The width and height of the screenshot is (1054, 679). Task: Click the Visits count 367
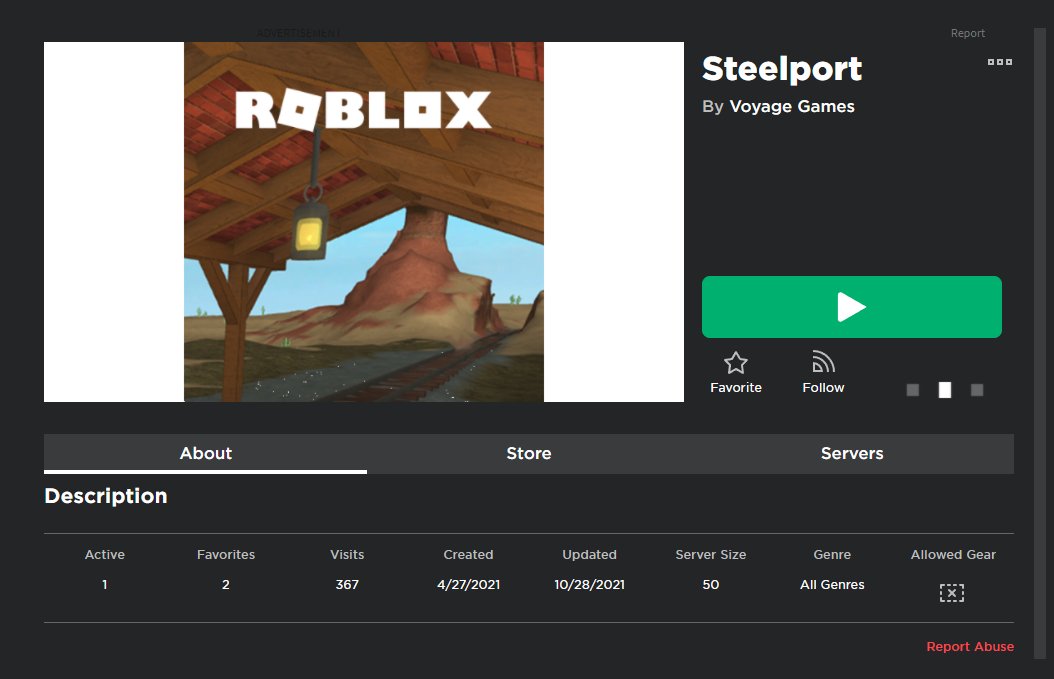point(347,585)
